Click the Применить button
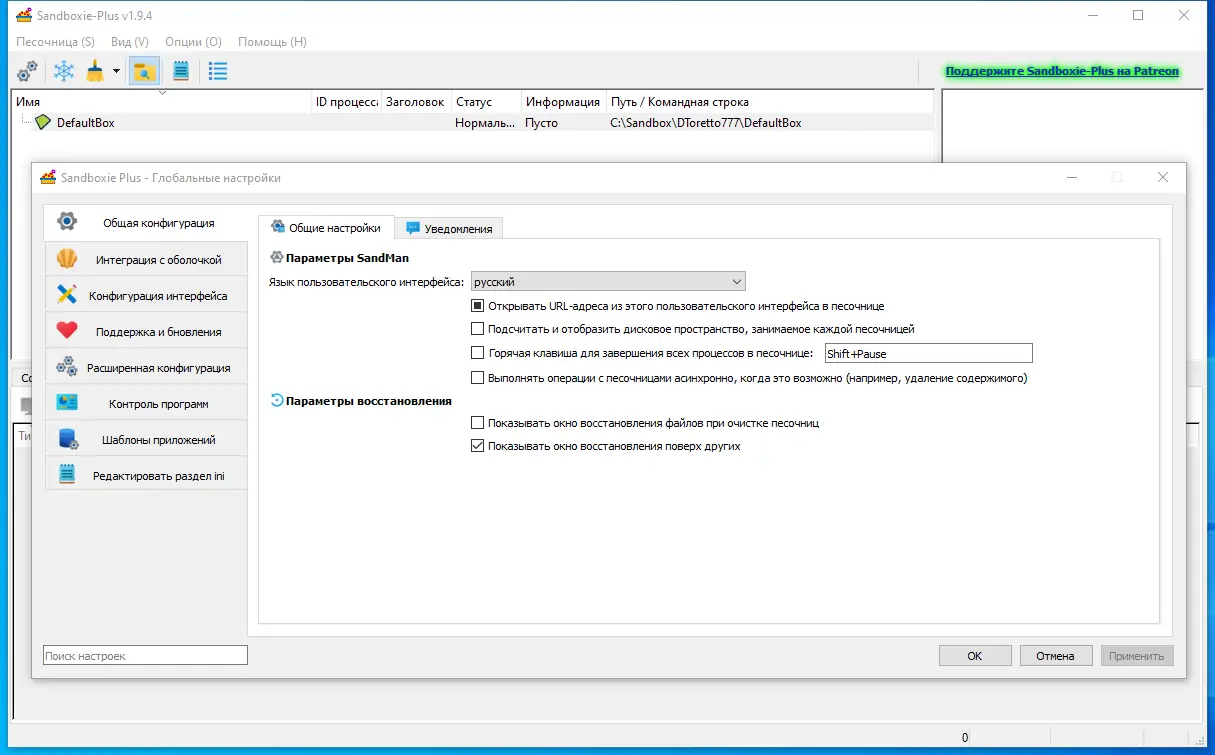Image resolution: width=1215 pixels, height=755 pixels. pyautogui.click(x=1137, y=656)
